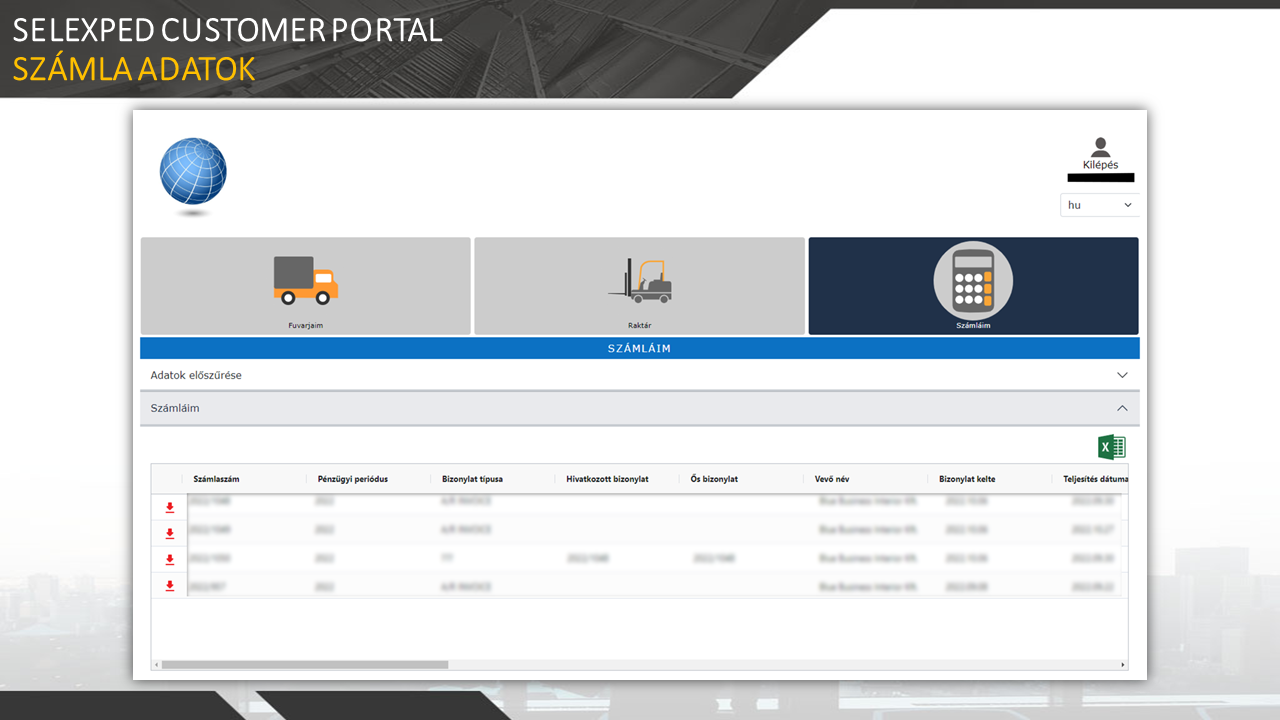Click the user profile silhouette icon

click(1100, 147)
